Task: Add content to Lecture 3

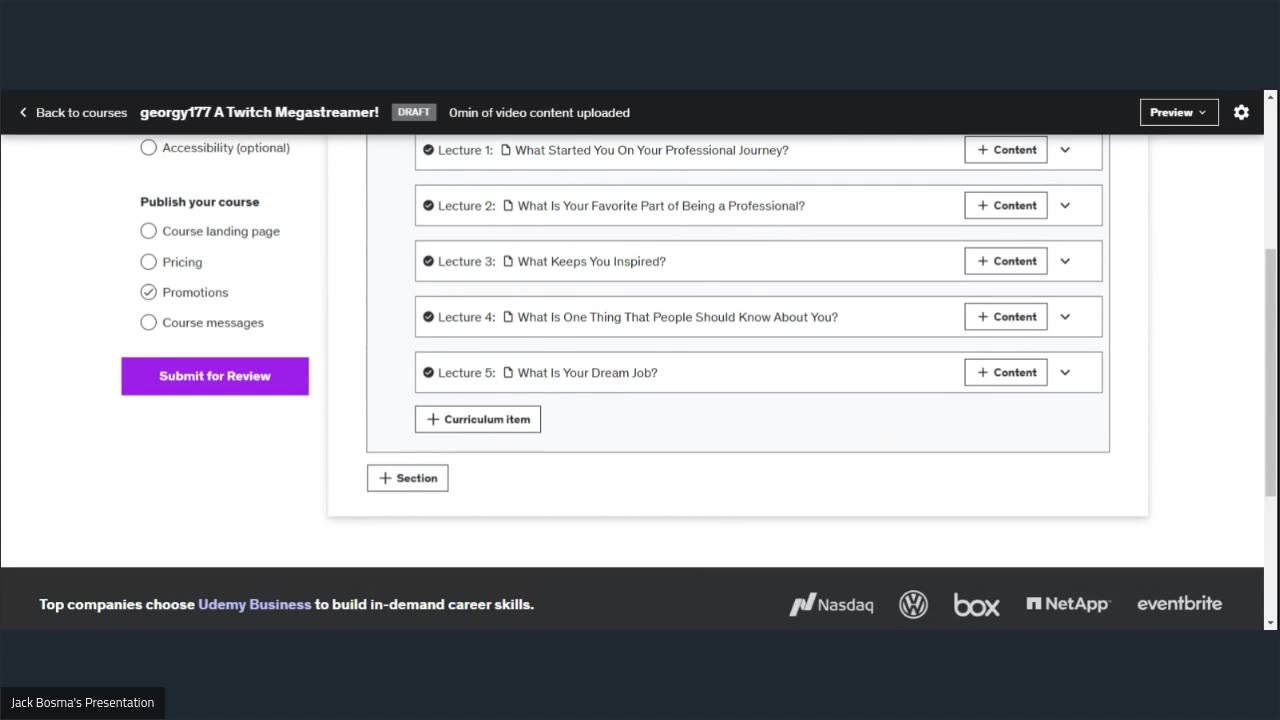Action: (1006, 261)
